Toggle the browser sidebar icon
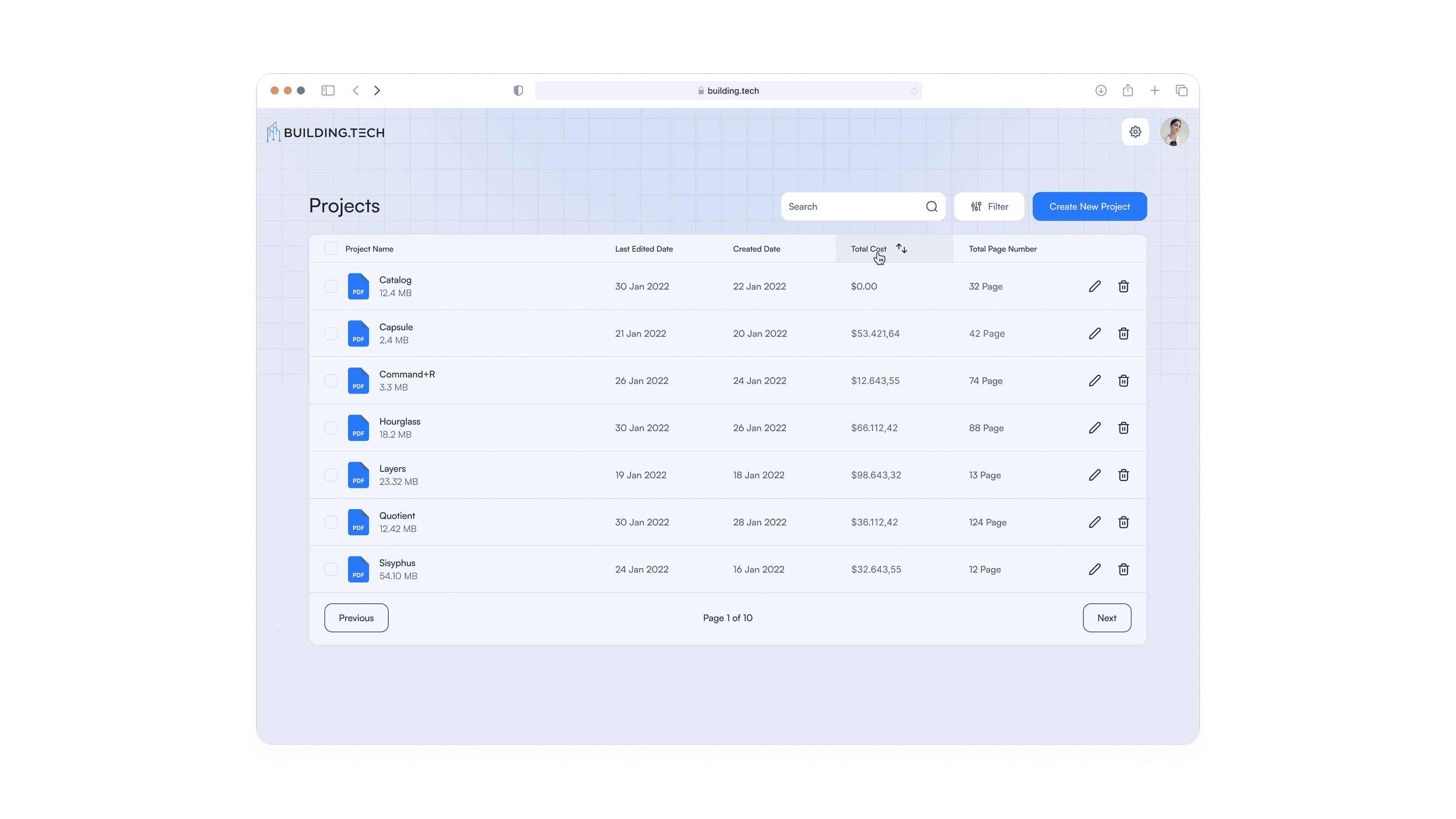Viewport: 1456px width, 819px height. [x=328, y=91]
